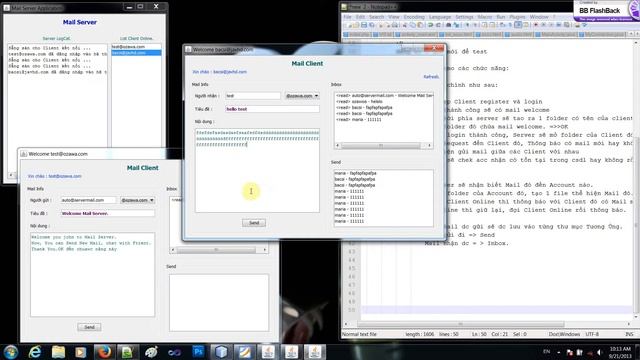Open the File menu in Notepad++

(347, 17)
